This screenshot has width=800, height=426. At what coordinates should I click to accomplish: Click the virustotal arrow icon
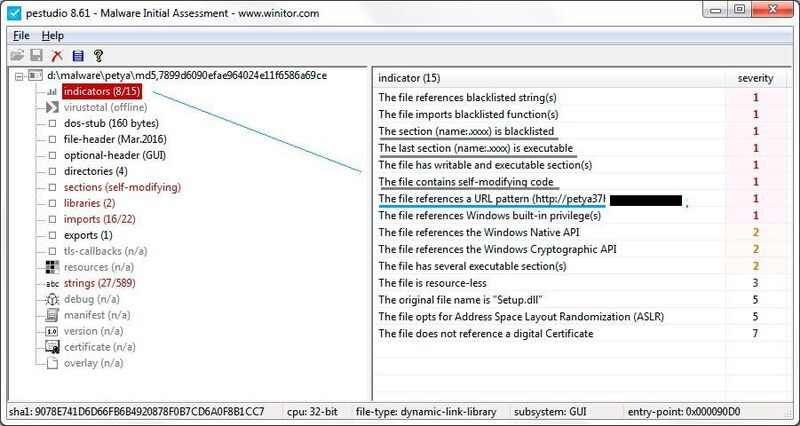coord(52,108)
